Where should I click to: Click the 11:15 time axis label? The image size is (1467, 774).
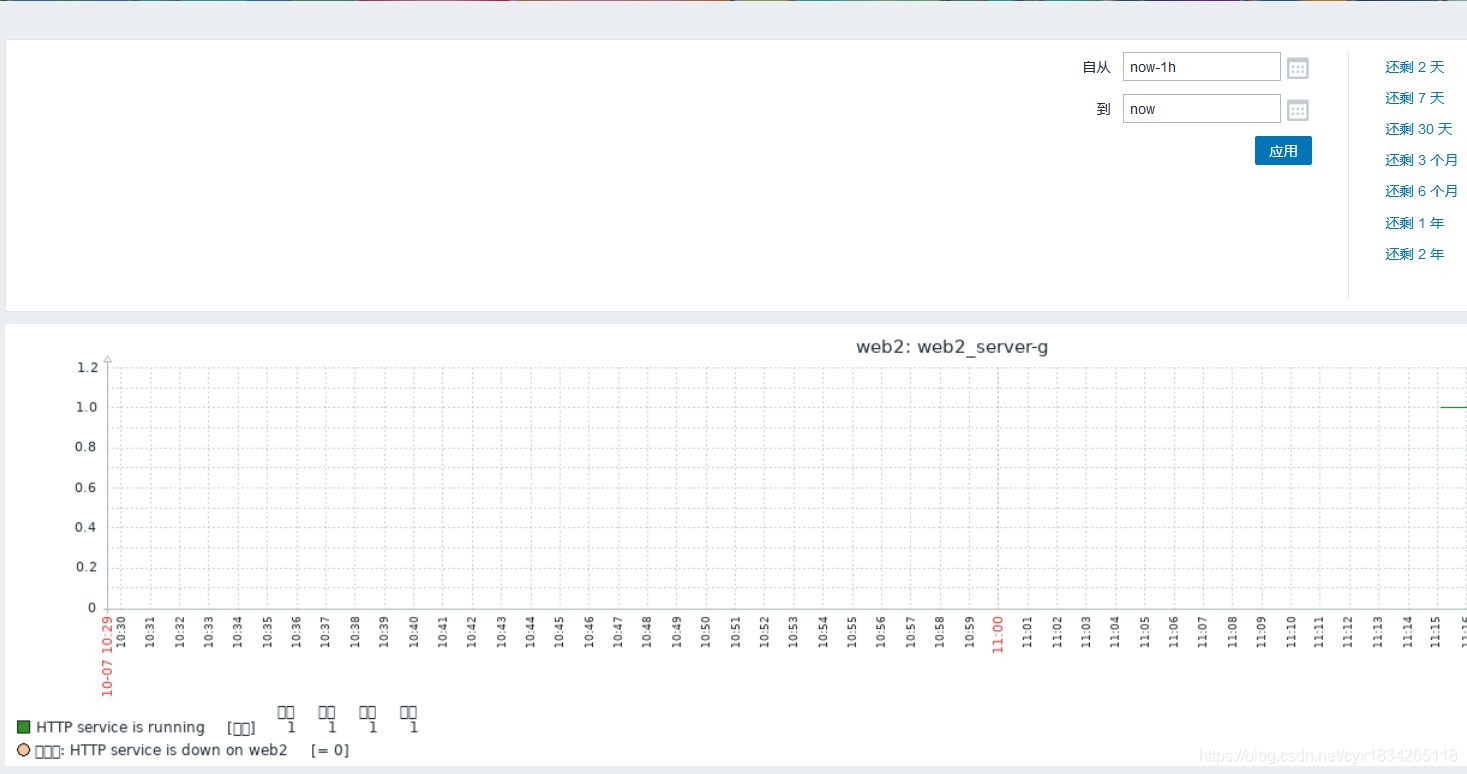1436,633
